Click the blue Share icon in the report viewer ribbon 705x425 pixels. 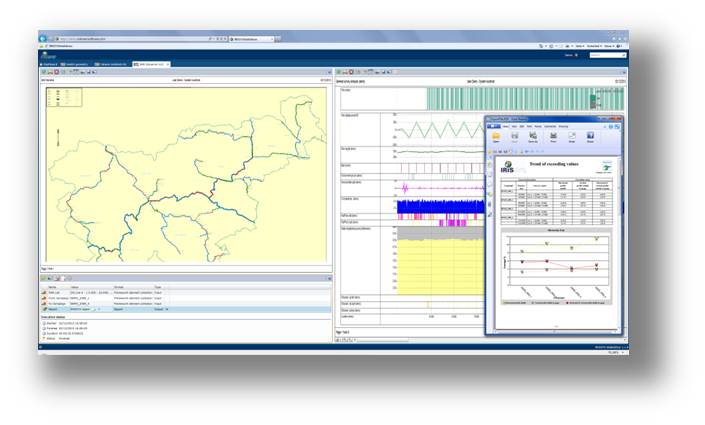[590, 137]
